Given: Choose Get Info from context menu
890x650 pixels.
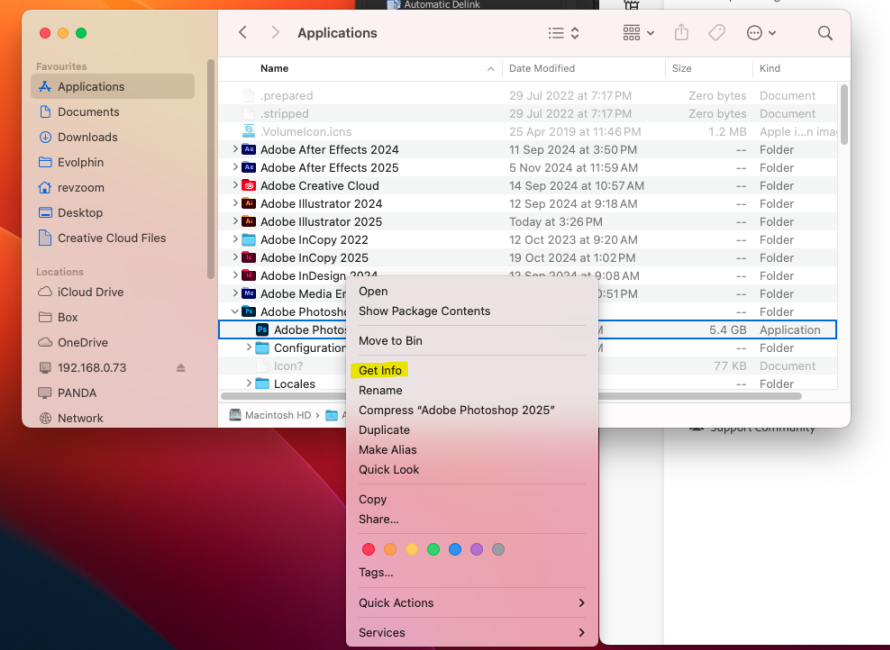Looking at the screenshot, I should click(x=380, y=371).
